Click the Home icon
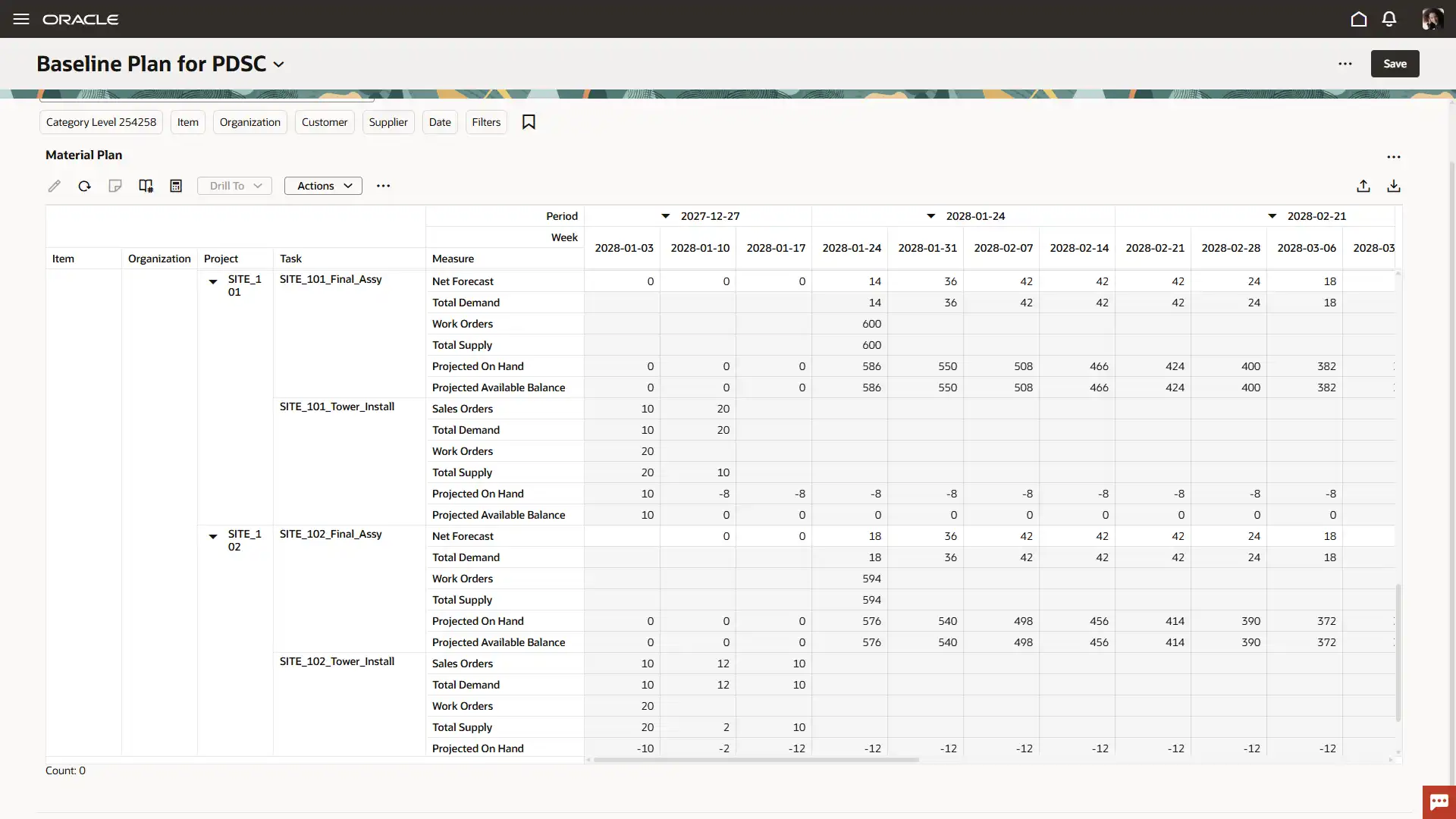This screenshot has width=1456, height=819. point(1358,19)
